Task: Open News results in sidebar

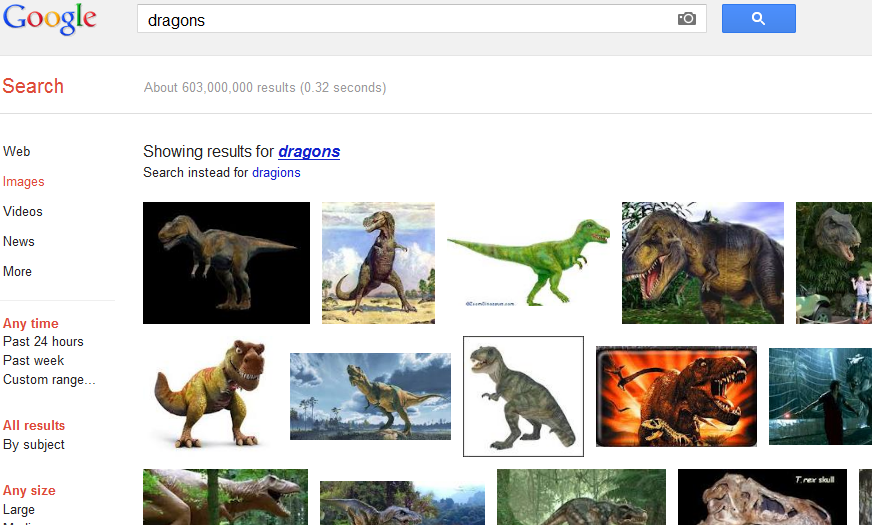Action: tap(19, 242)
